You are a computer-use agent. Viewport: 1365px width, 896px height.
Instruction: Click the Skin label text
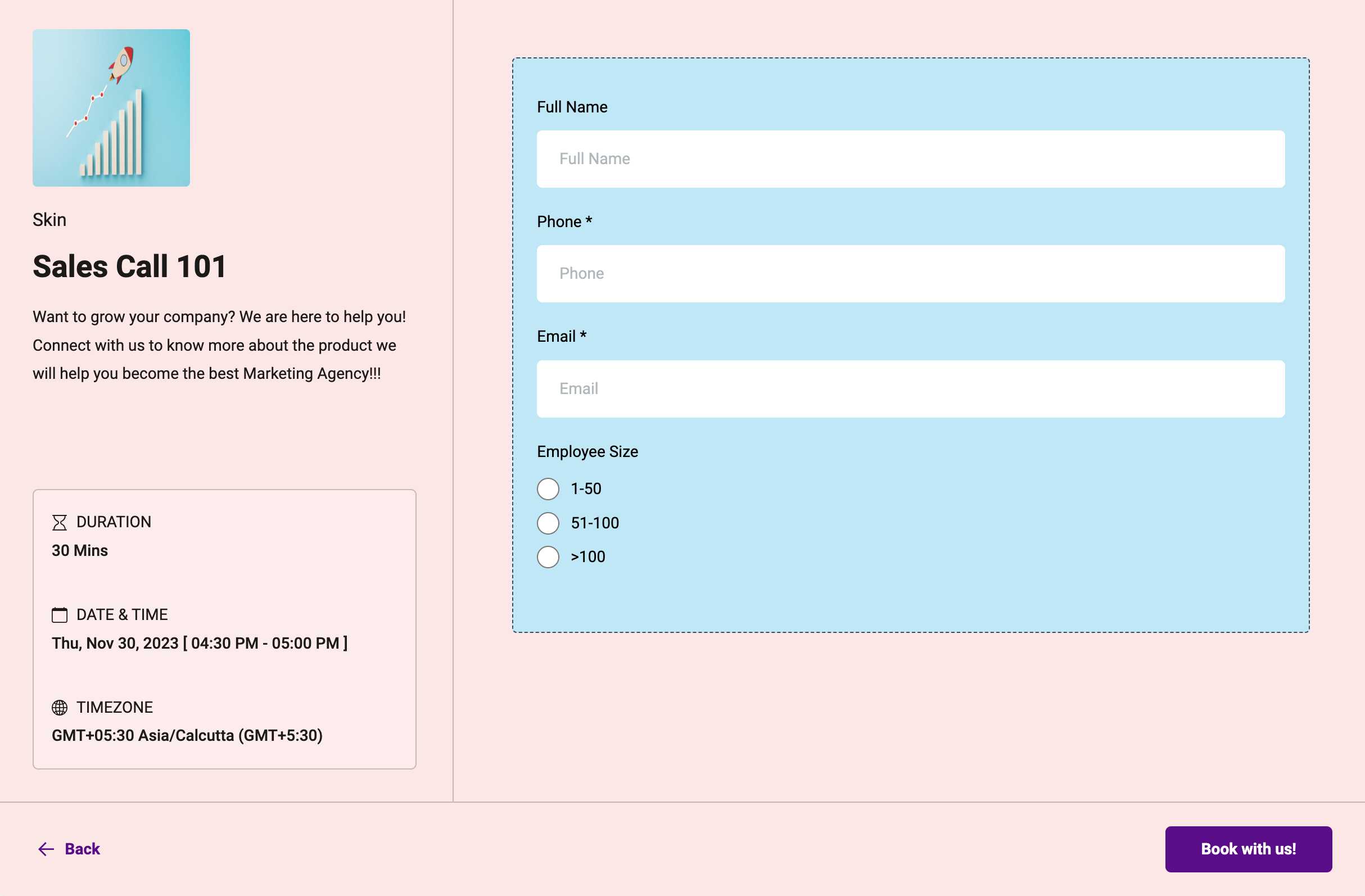(x=49, y=220)
